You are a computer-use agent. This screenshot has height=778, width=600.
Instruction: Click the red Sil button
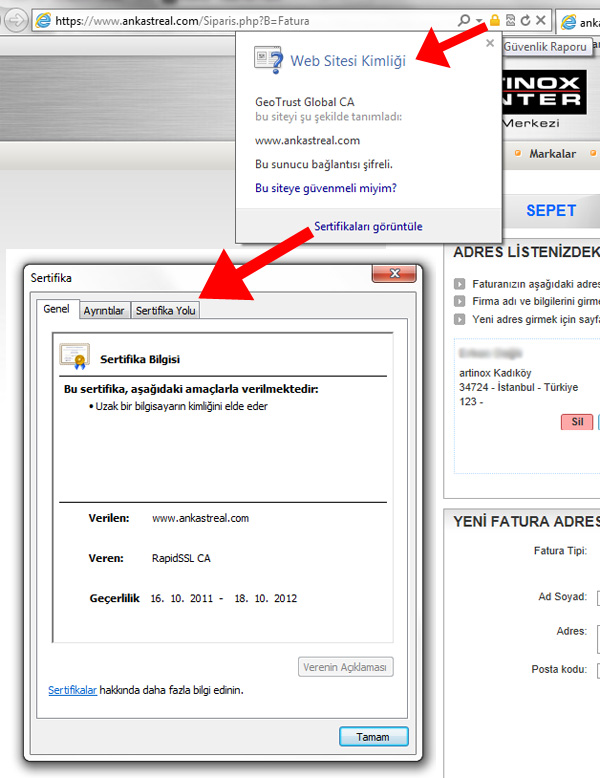point(577,422)
